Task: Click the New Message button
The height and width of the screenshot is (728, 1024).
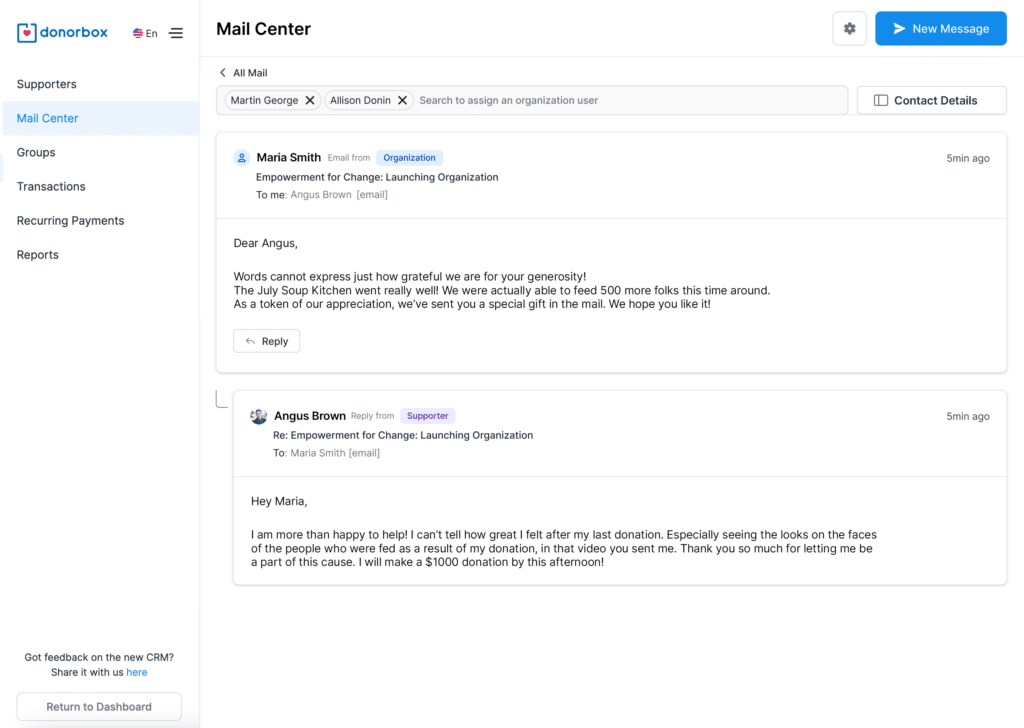Action: (x=940, y=28)
